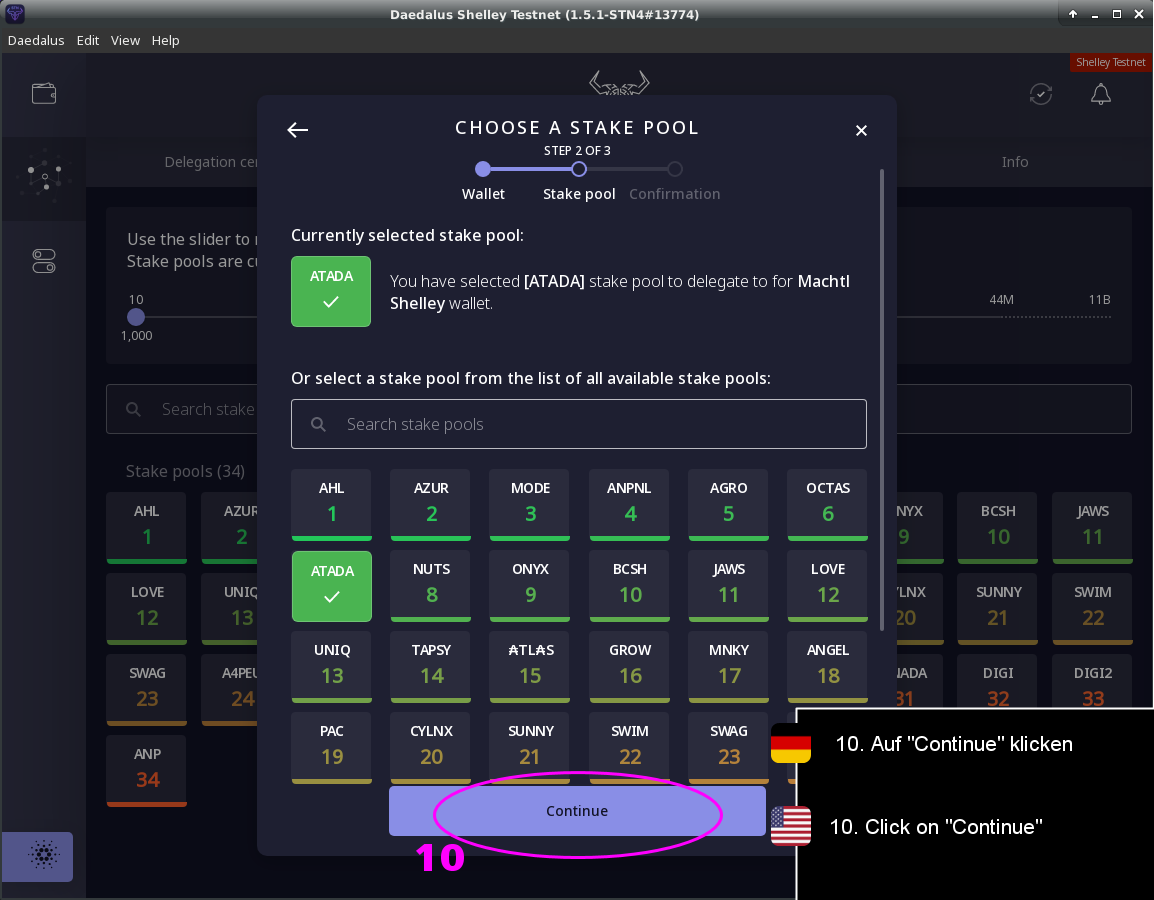Viewport: 1154px width, 900px height.
Task: Open the wallets section in the sidebar
Action: tap(44, 94)
